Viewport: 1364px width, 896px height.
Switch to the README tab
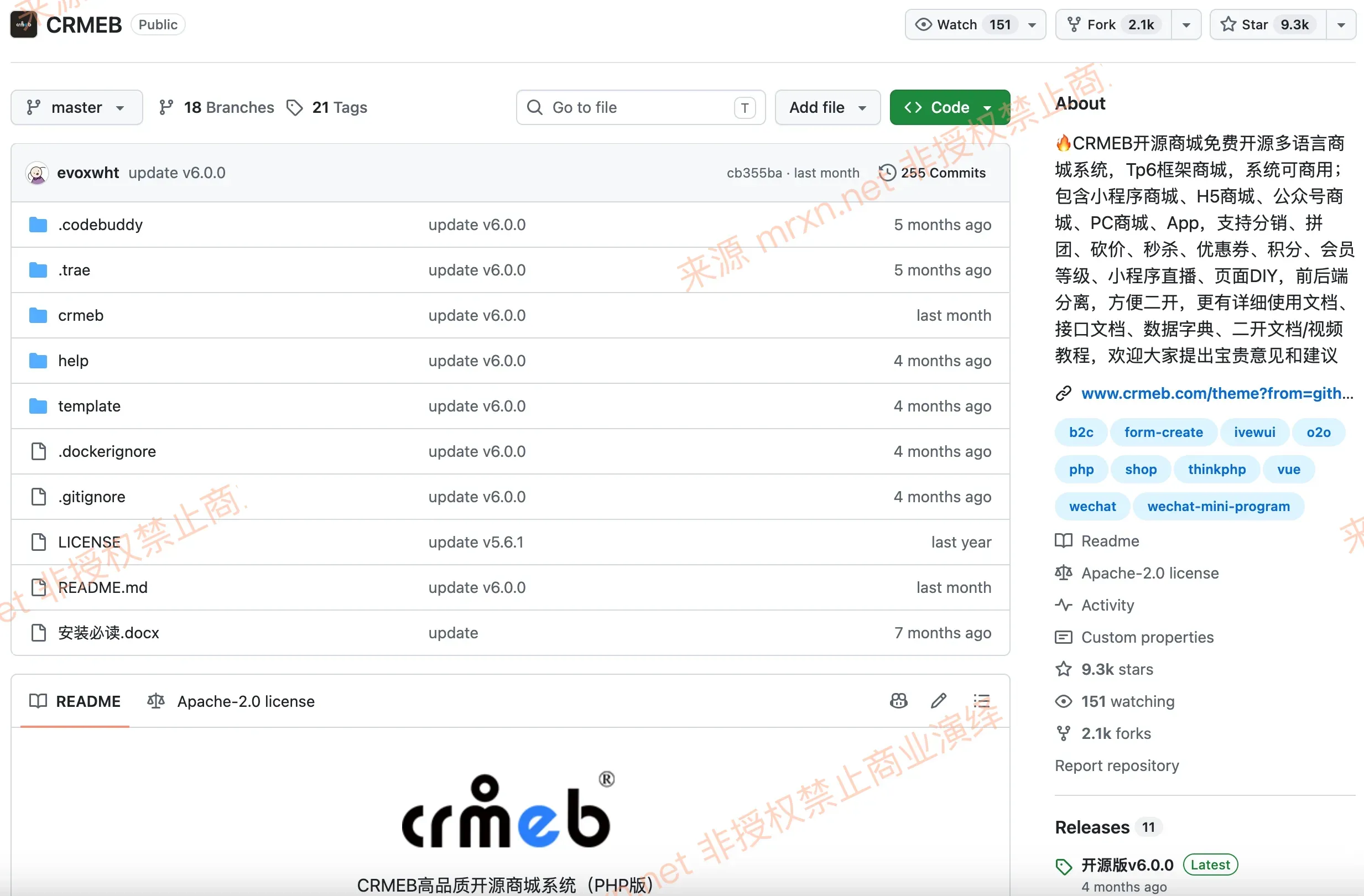(75, 701)
